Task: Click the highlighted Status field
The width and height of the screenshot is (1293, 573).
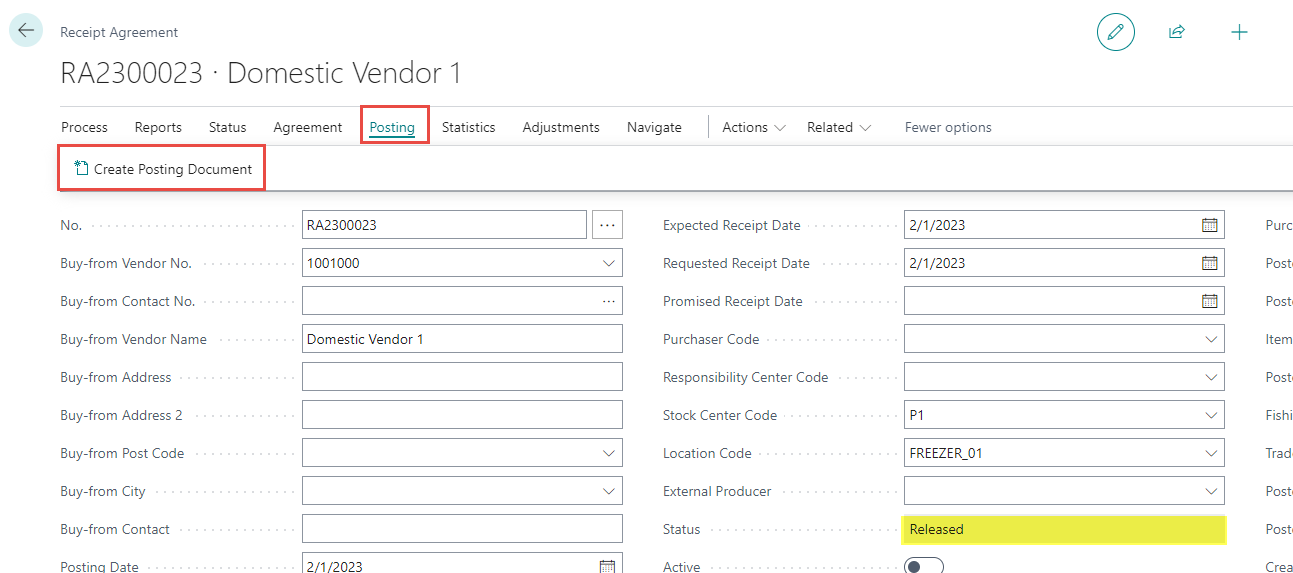Action: [1064, 529]
